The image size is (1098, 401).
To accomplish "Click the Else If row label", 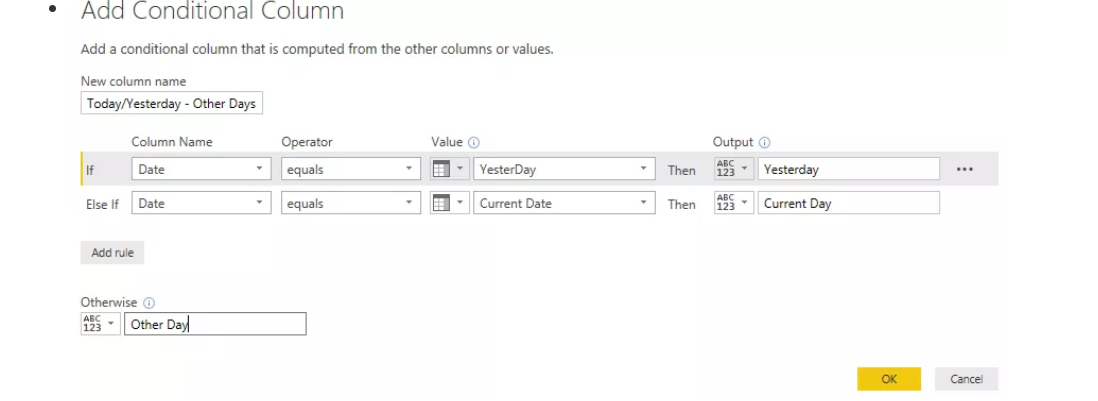I will pyautogui.click(x=102, y=204).
